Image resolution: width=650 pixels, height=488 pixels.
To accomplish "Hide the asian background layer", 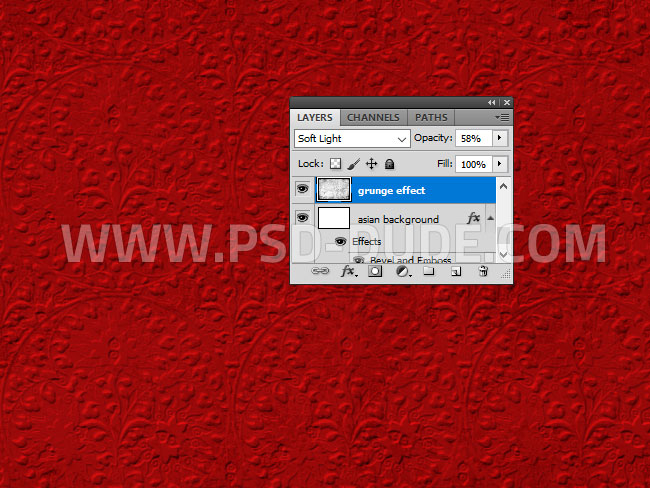I will [x=303, y=218].
